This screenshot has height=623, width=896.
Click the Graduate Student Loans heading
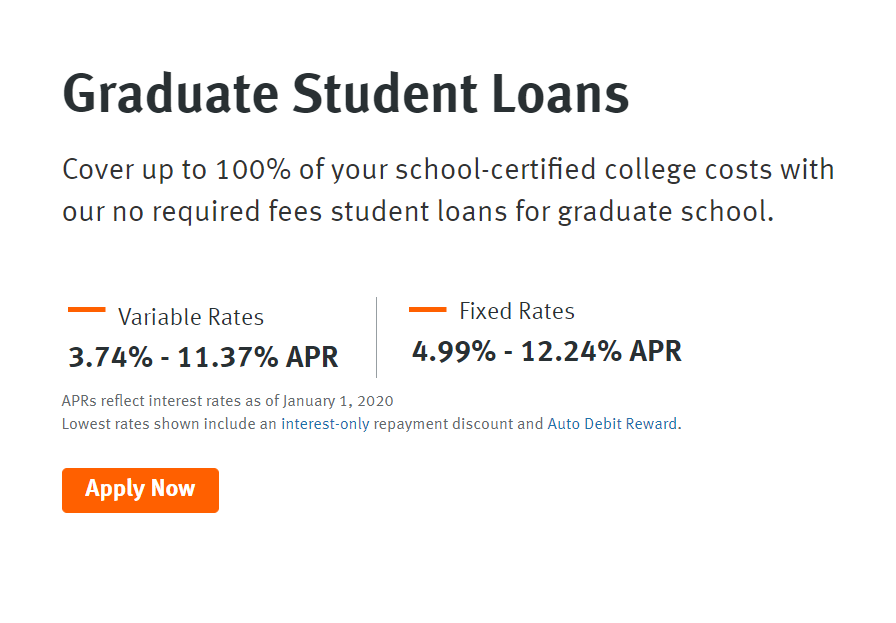pyautogui.click(x=346, y=95)
